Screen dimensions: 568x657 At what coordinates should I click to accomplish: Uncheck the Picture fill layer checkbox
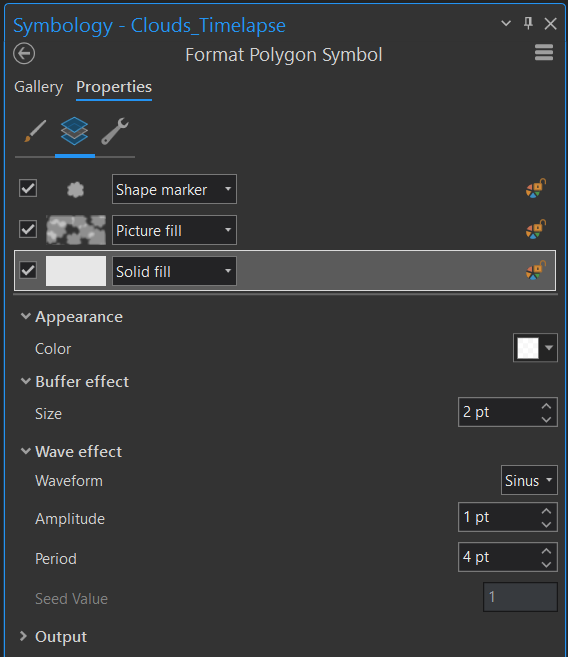coord(28,229)
